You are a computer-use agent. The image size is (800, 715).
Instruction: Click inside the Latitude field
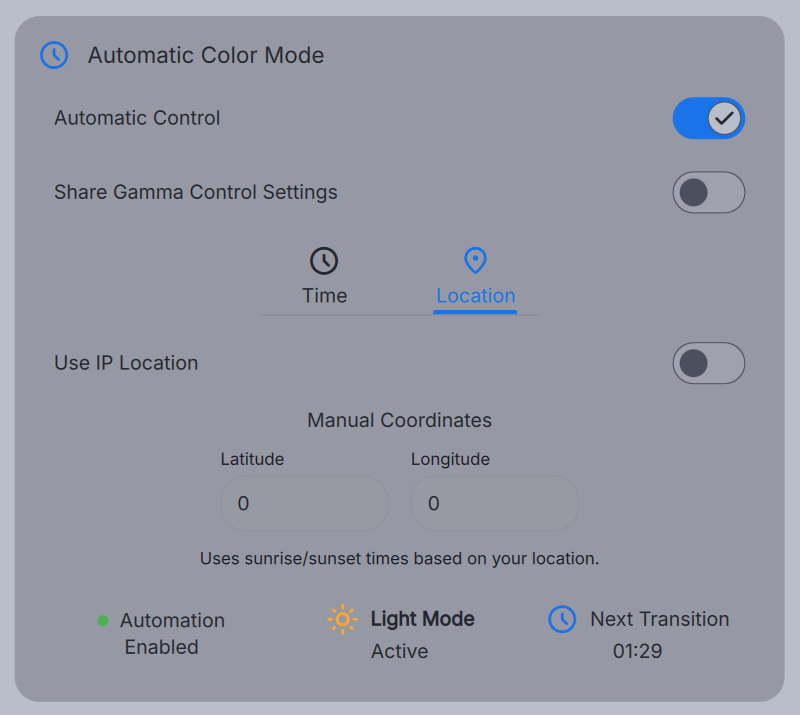pyautogui.click(x=304, y=503)
